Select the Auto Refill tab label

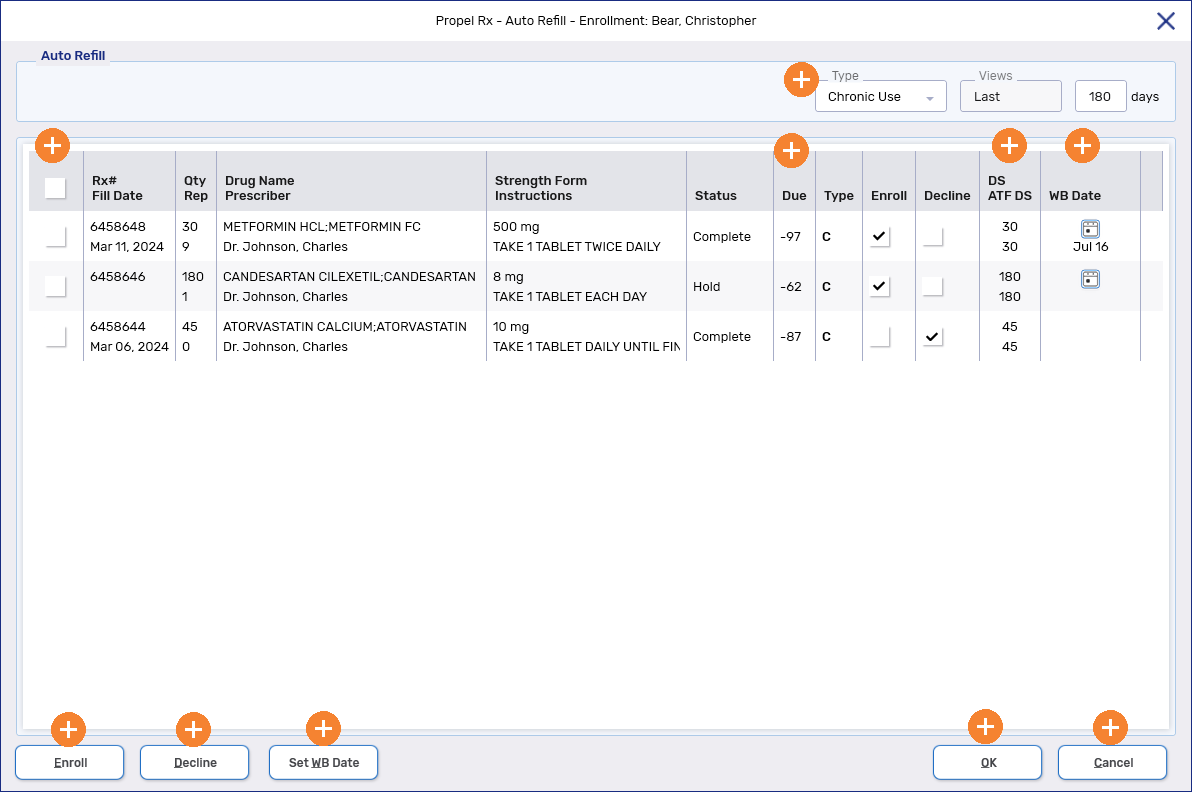tap(73, 55)
